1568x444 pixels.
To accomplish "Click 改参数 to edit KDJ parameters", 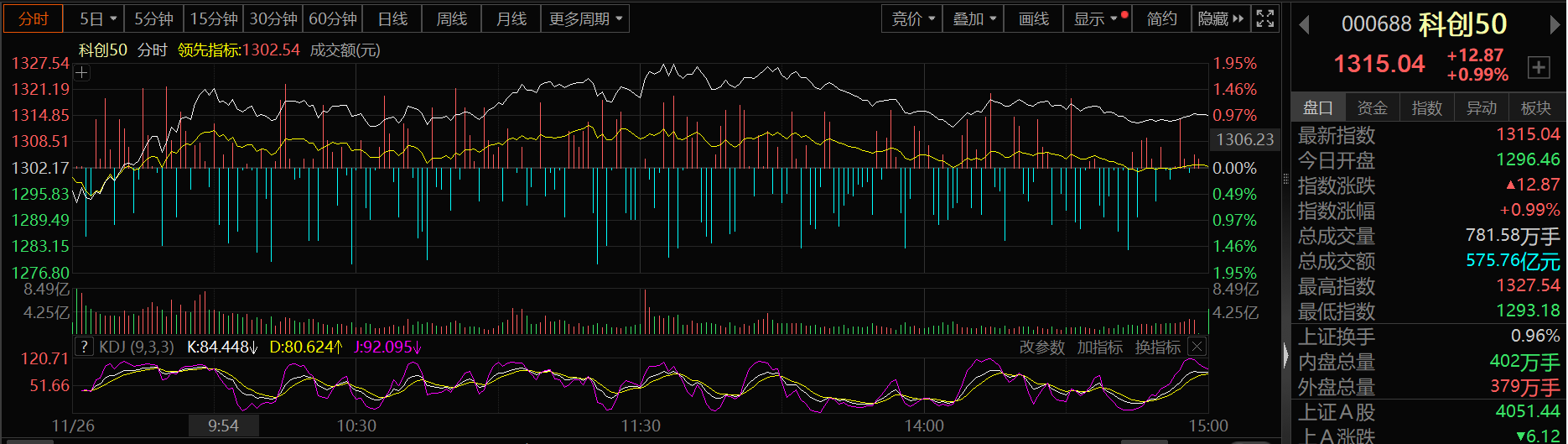I will [x=1041, y=347].
